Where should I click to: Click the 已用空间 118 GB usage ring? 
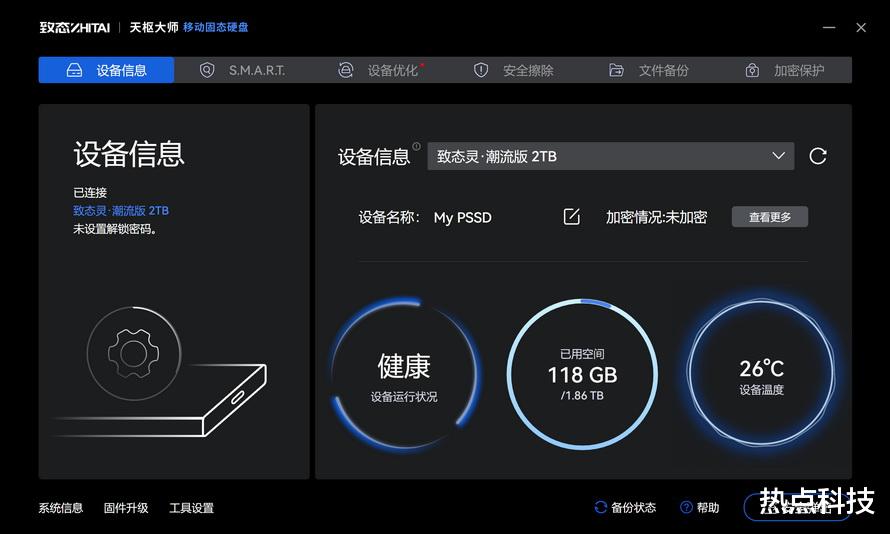tap(582, 374)
